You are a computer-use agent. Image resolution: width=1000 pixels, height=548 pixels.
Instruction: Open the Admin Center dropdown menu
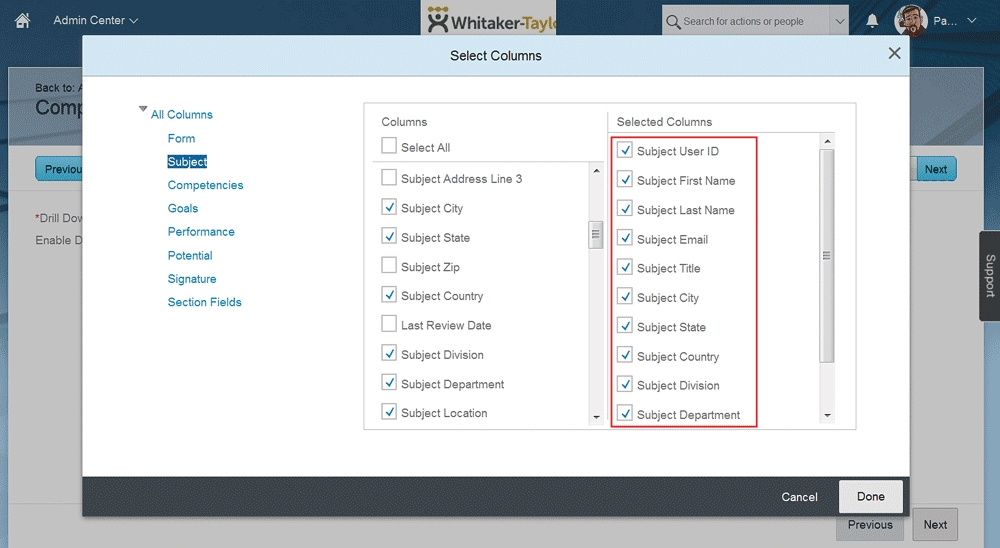[x=96, y=20]
